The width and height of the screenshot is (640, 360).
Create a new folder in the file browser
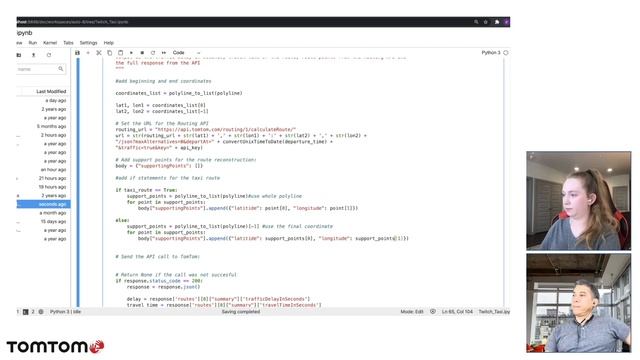19,55
